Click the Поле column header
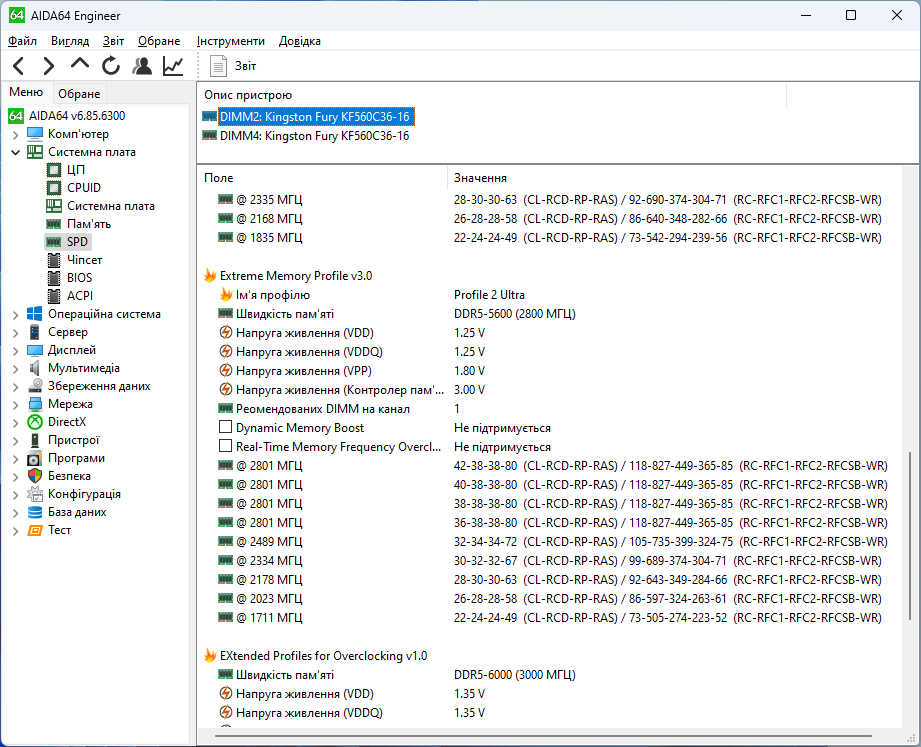This screenshot has height=747, width=921. coord(323,178)
